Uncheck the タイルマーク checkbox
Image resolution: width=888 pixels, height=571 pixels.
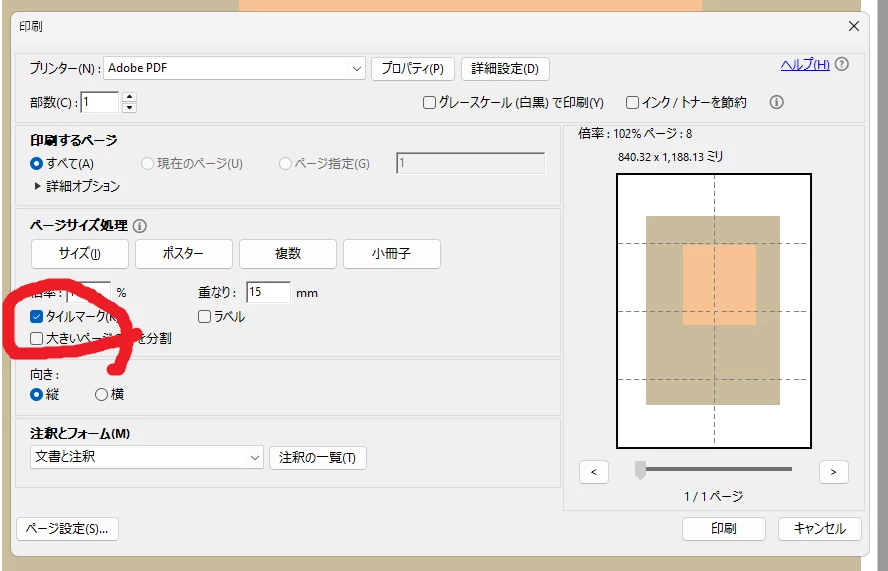[36, 316]
